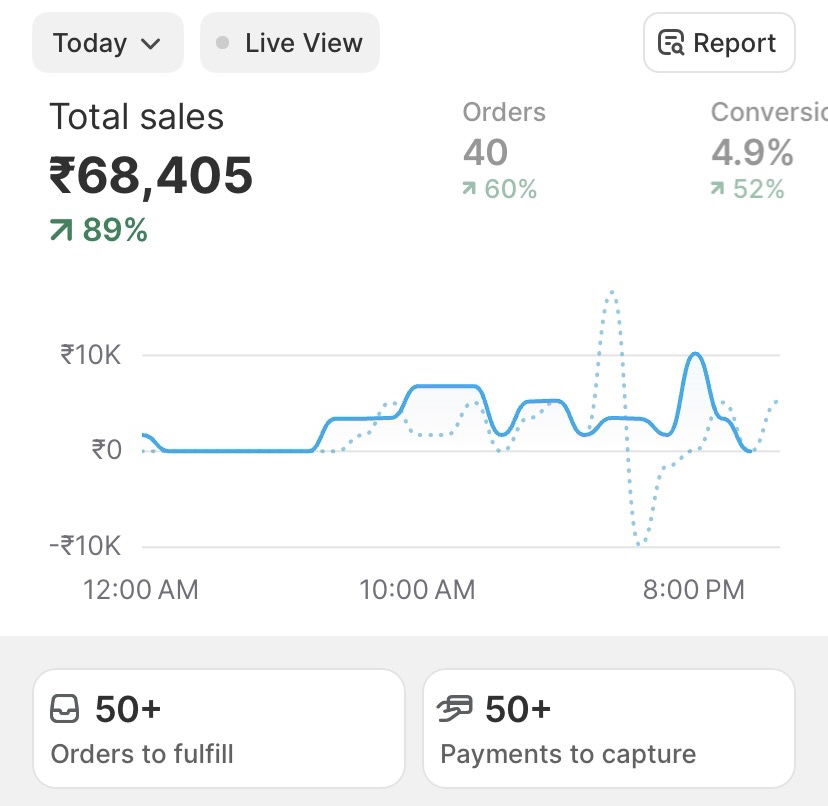This screenshot has height=806, width=828.
Task: Click the Conversion 52% upward arrow icon
Action: click(x=717, y=189)
